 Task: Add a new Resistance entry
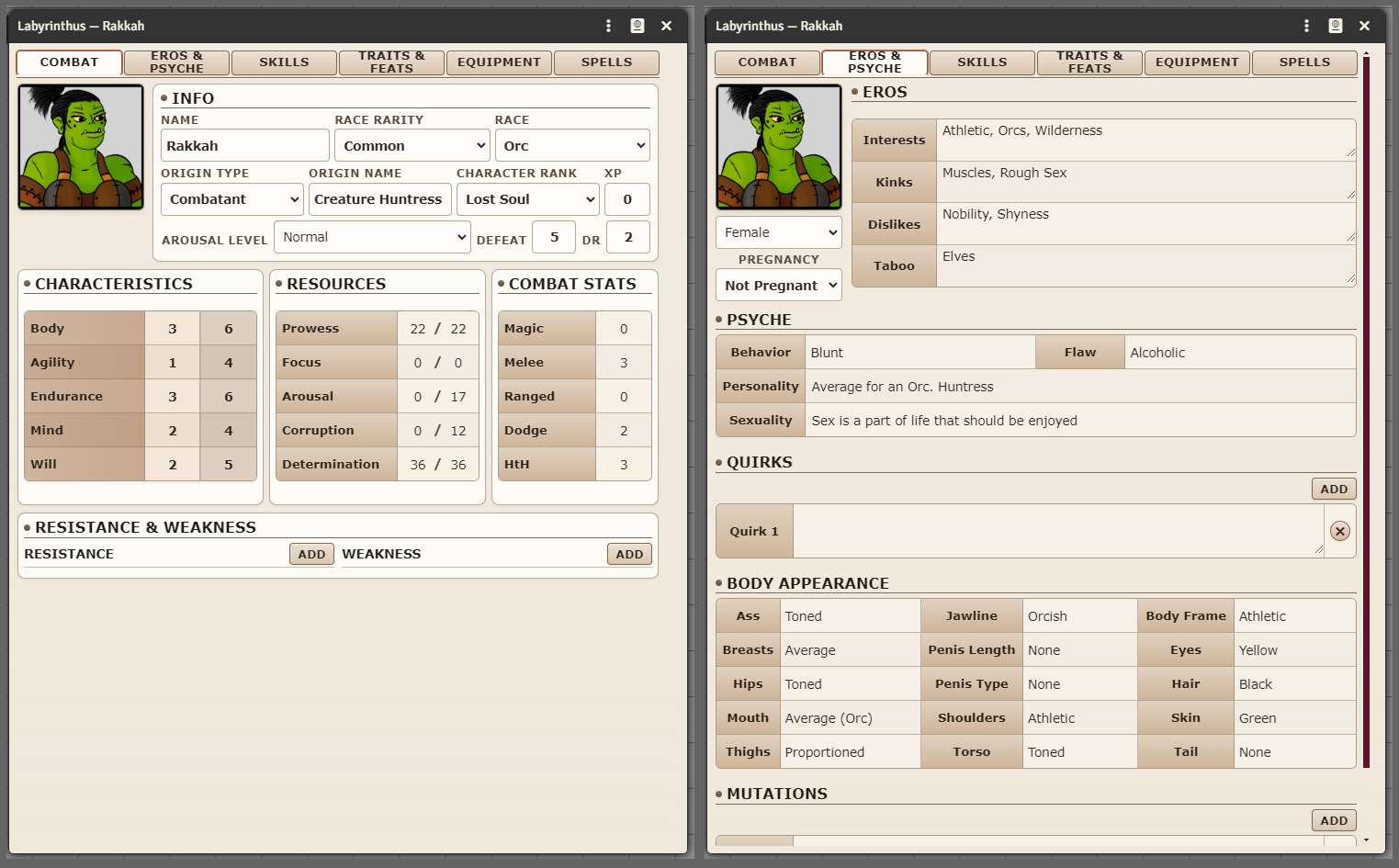[x=311, y=554]
